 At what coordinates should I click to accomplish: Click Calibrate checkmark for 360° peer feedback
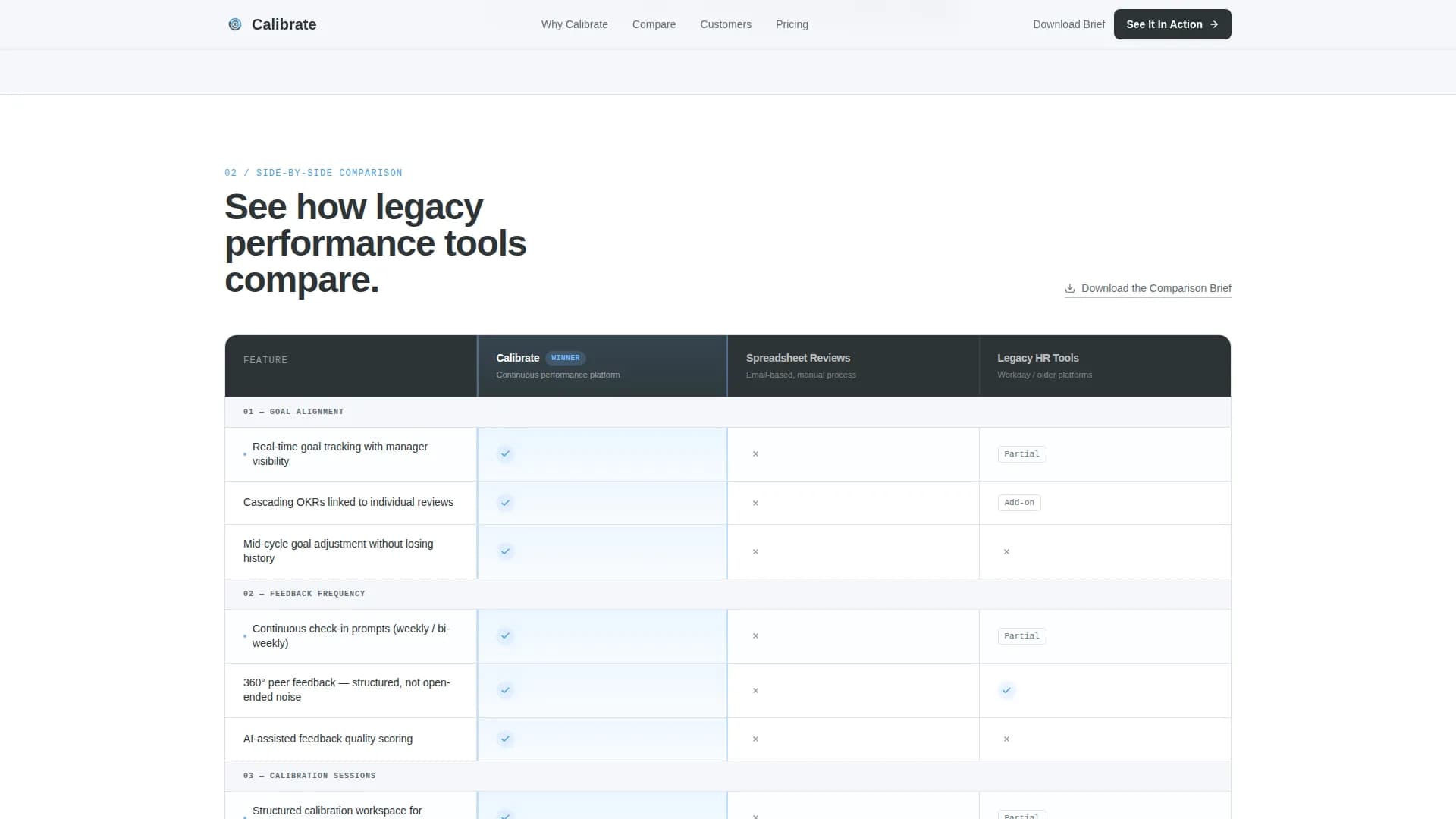coord(505,690)
